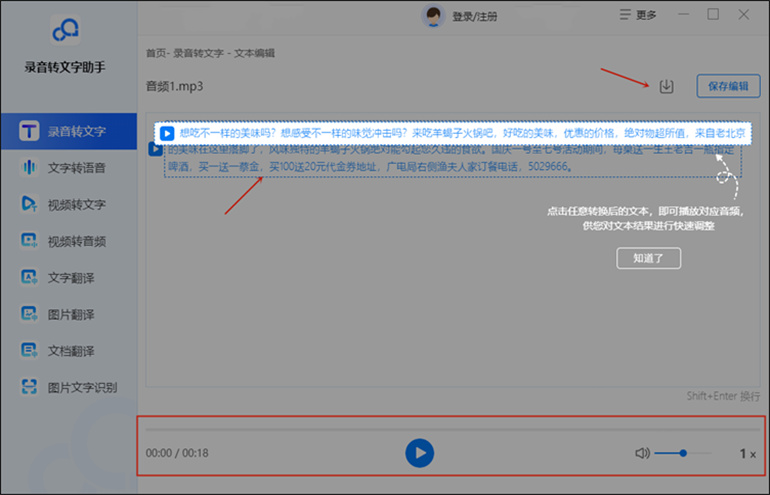This screenshot has height=495, width=770.
Task: Mute audio with the speaker icon
Action: click(x=642, y=453)
